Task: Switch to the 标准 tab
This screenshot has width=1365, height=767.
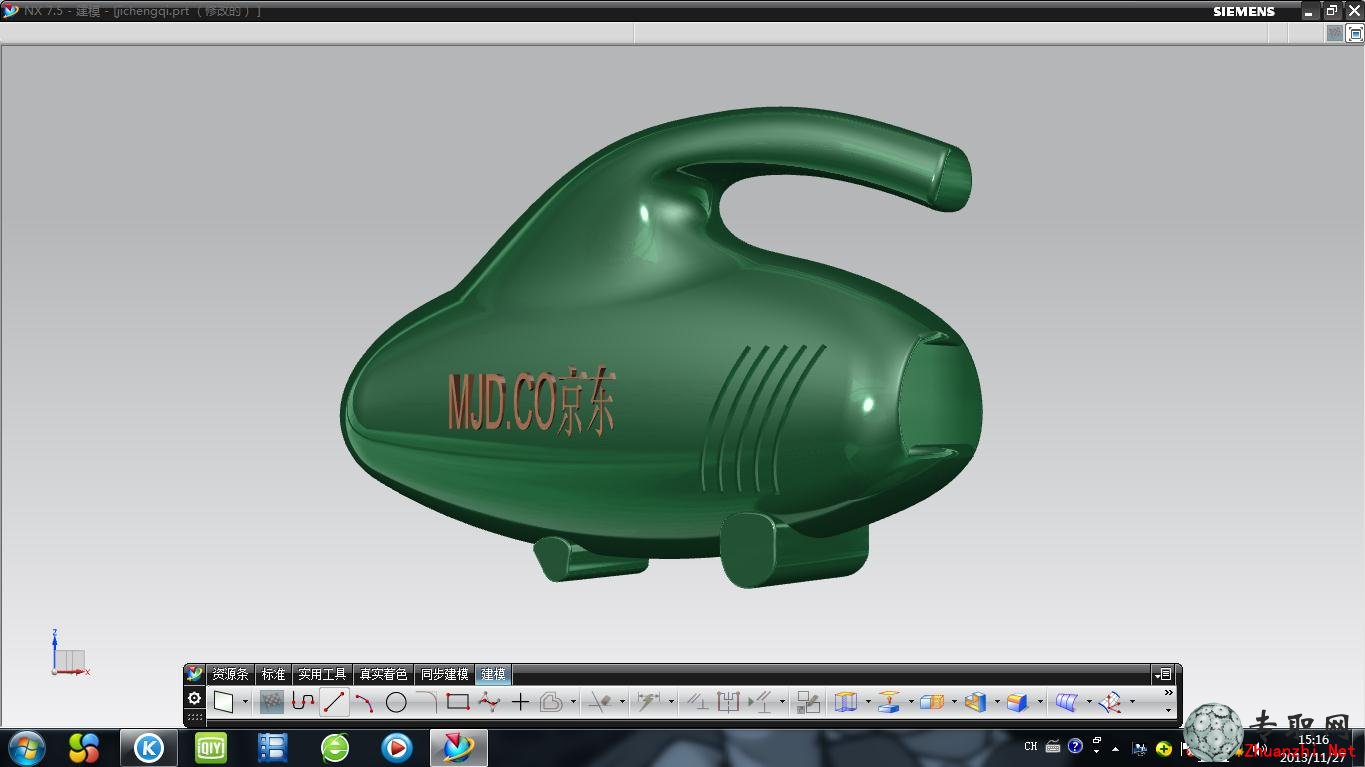Action: point(274,675)
